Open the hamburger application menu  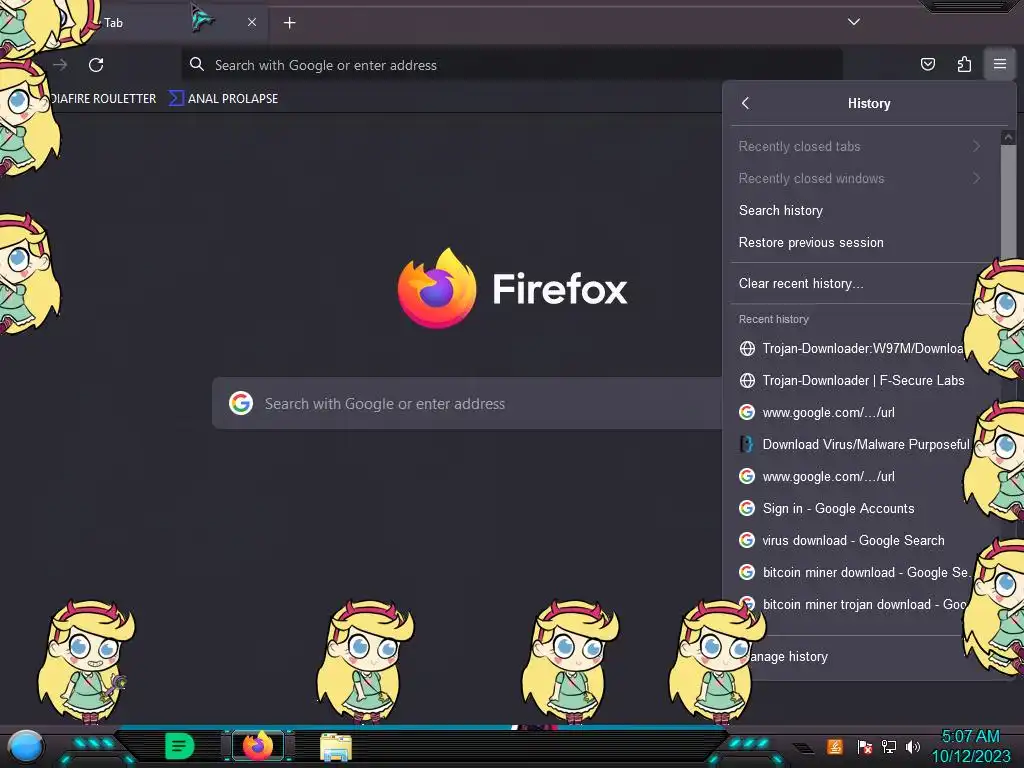pos(999,64)
